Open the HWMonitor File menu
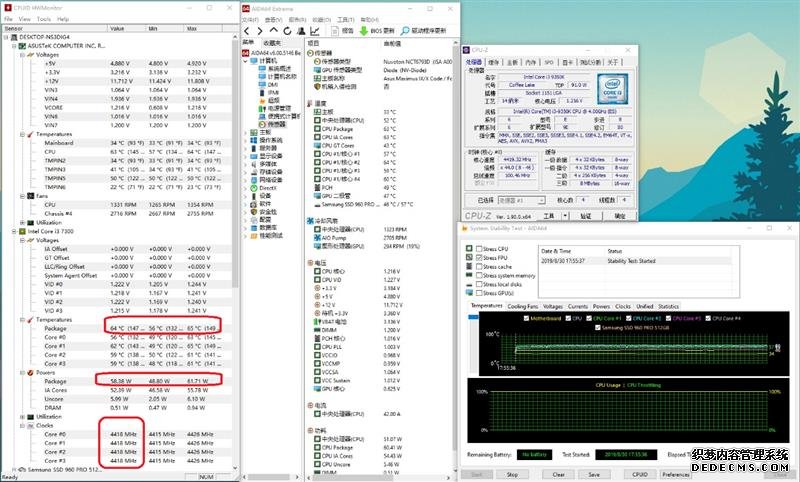Viewport: 800px width, 482px height. pos(9,19)
